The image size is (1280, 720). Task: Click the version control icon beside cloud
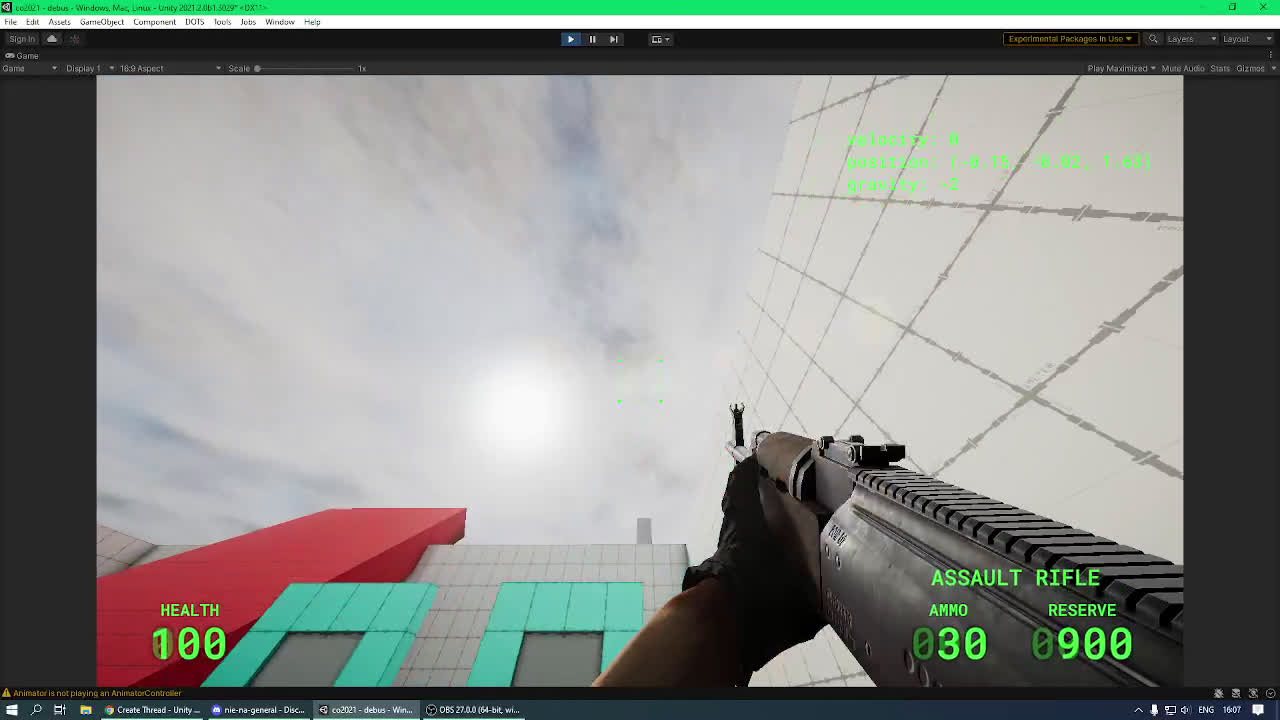click(74, 39)
